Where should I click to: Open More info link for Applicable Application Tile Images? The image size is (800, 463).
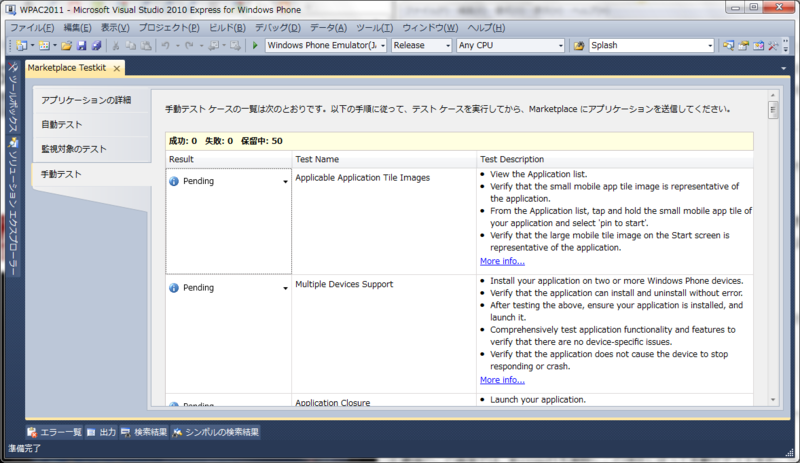click(502, 261)
